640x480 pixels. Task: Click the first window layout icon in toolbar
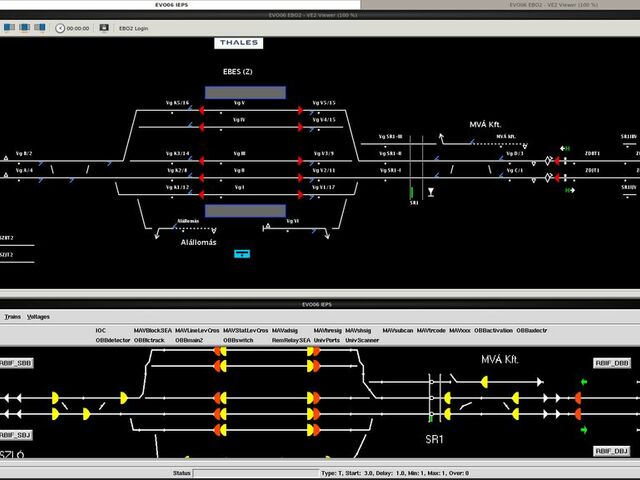9,28
